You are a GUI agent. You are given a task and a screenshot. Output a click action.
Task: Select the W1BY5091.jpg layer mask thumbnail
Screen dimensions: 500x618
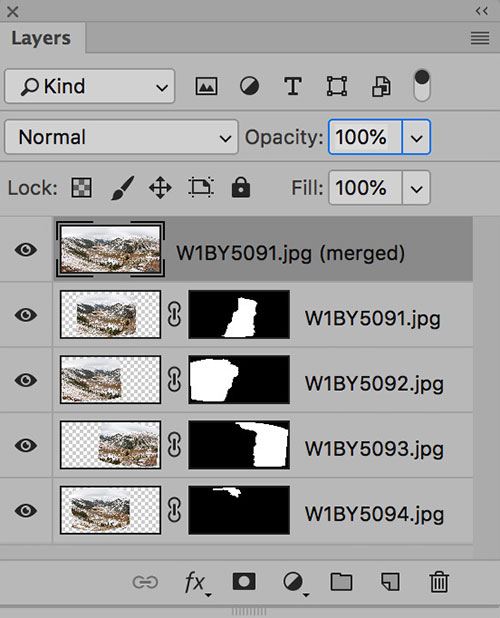click(x=239, y=315)
